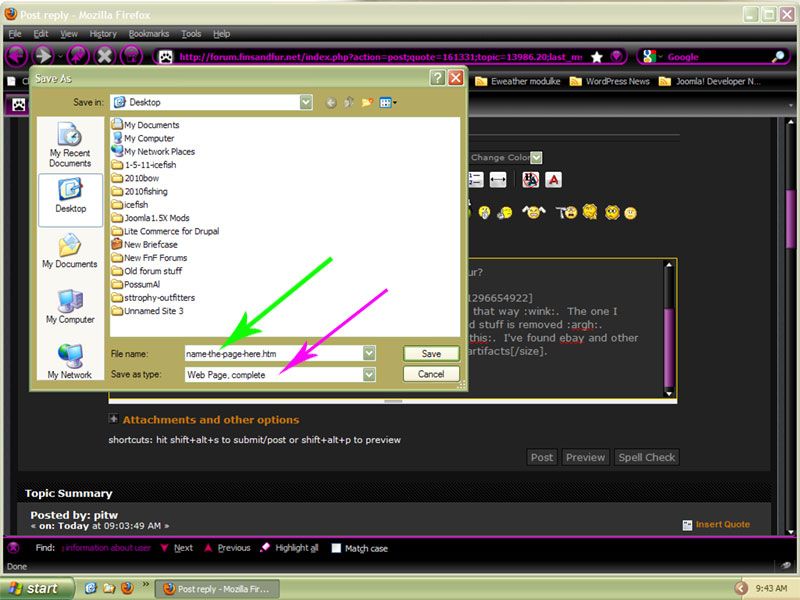Expand the Save in location dropdown
This screenshot has width=800, height=600.
point(305,102)
